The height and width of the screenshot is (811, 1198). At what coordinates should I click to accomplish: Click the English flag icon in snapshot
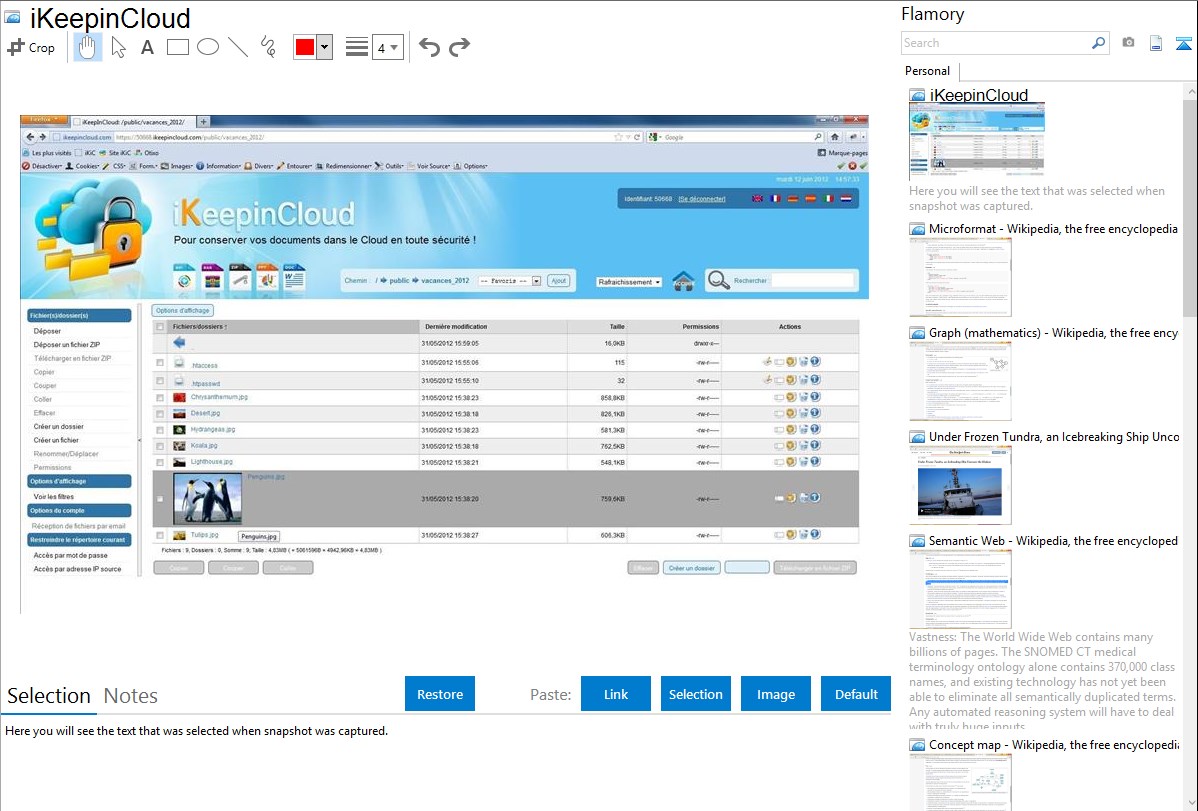[757, 199]
